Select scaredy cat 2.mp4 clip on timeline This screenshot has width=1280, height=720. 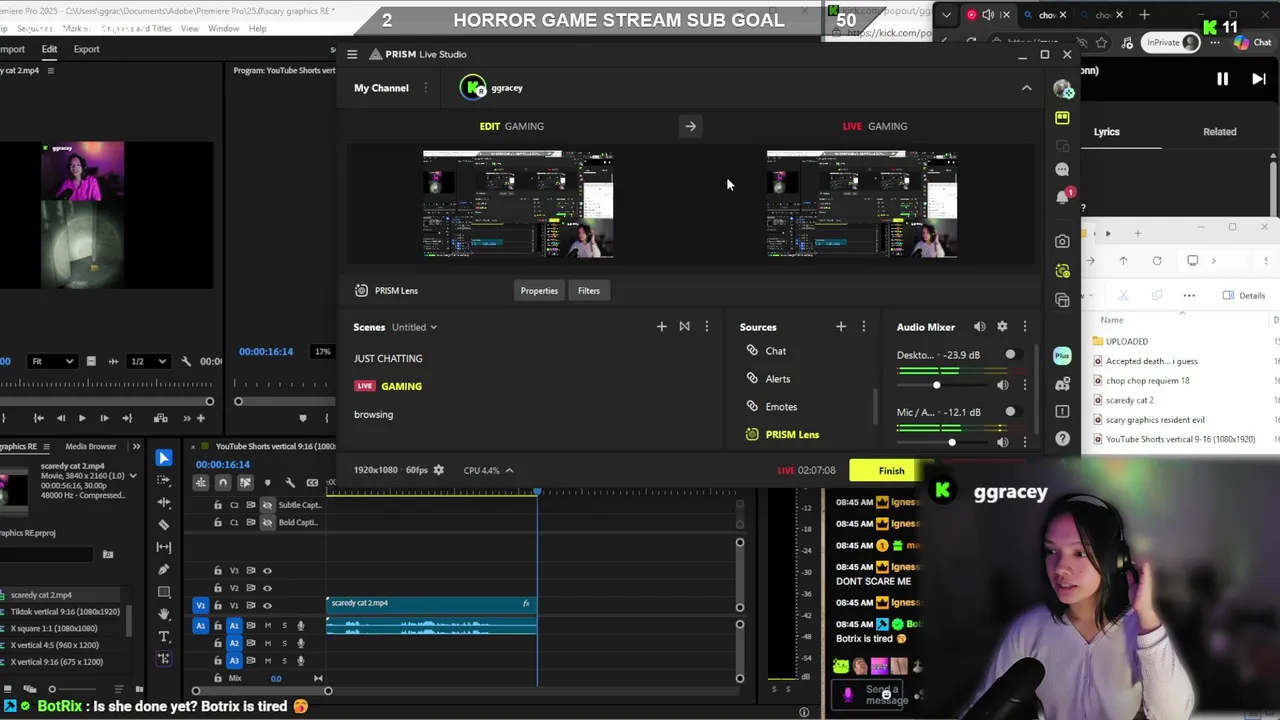pyautogui.click(x=431, y=604)
